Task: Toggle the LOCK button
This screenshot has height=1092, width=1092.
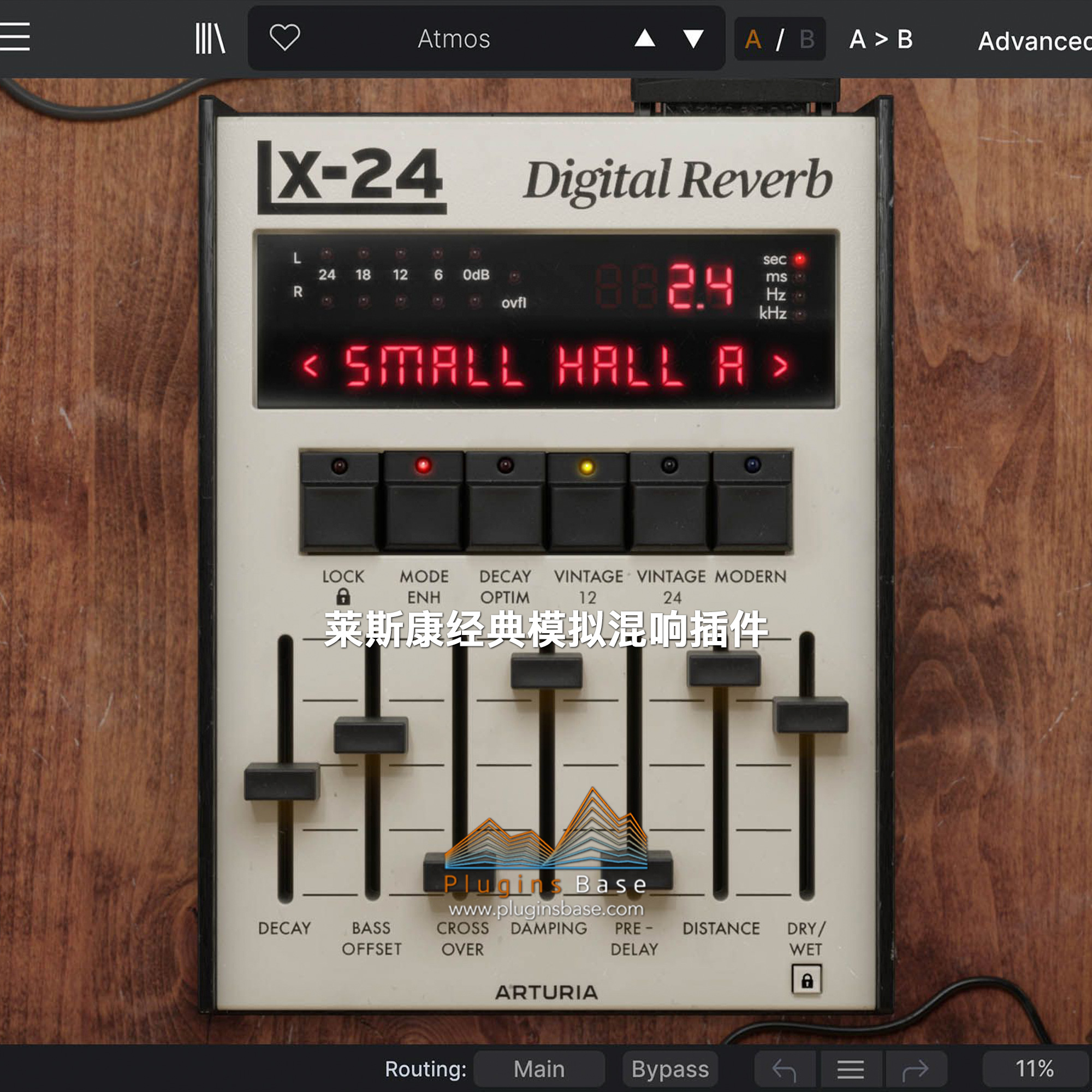Action: (339, 503)
